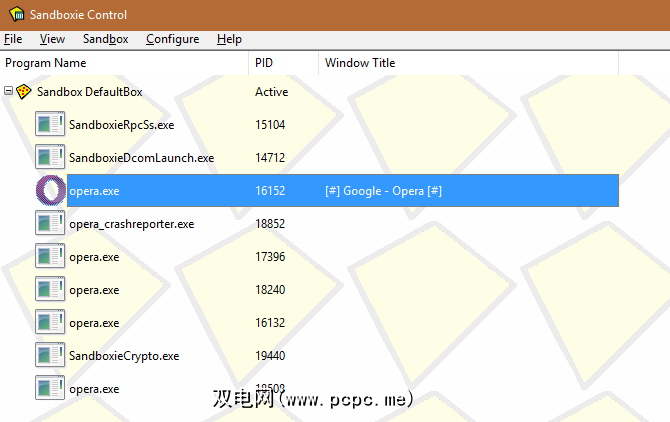Click the icon of opera.exe PID 17396
Screen dimensions: 670x422
point(50,256)
